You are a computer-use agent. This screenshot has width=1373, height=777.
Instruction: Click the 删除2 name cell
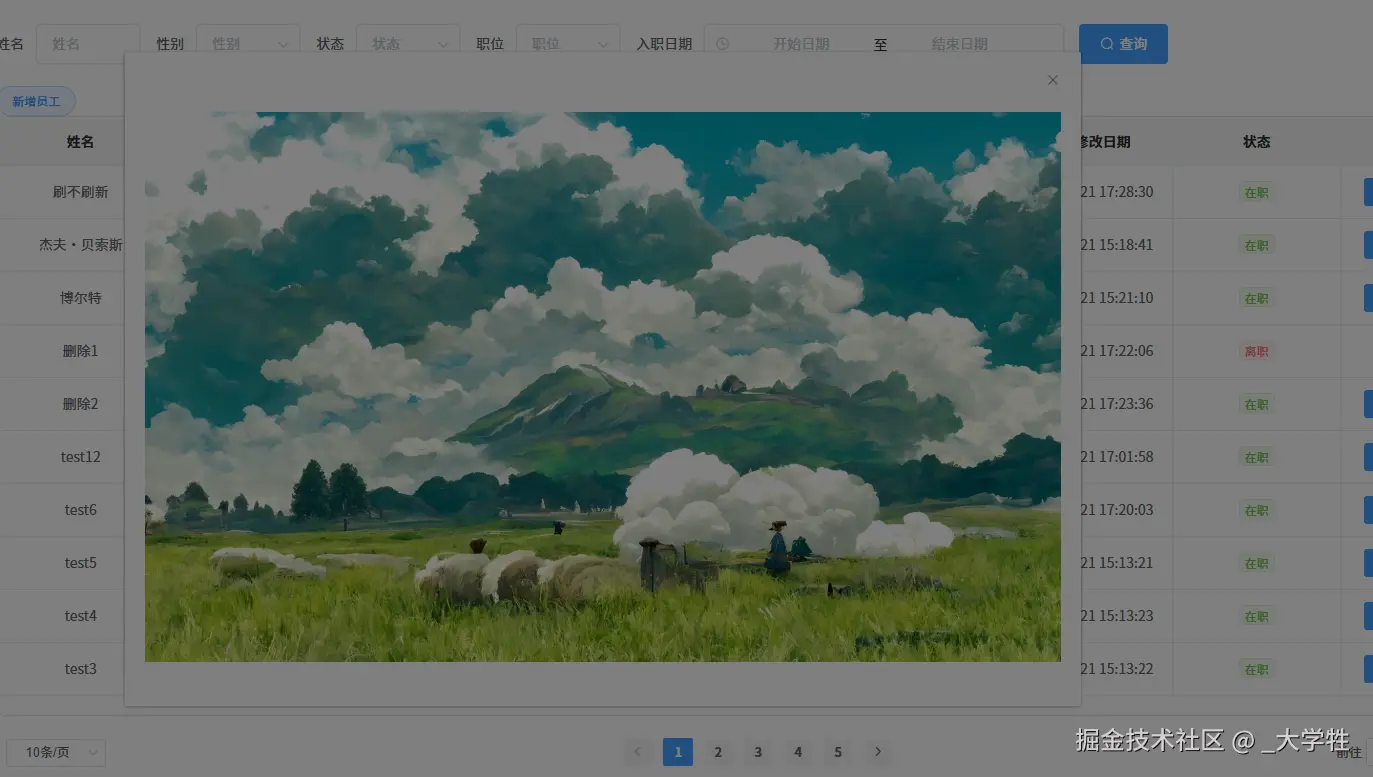point(81,404)
